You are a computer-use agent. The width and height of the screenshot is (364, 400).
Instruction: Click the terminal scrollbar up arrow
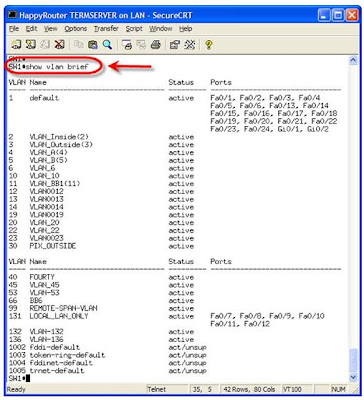[353, 60]
